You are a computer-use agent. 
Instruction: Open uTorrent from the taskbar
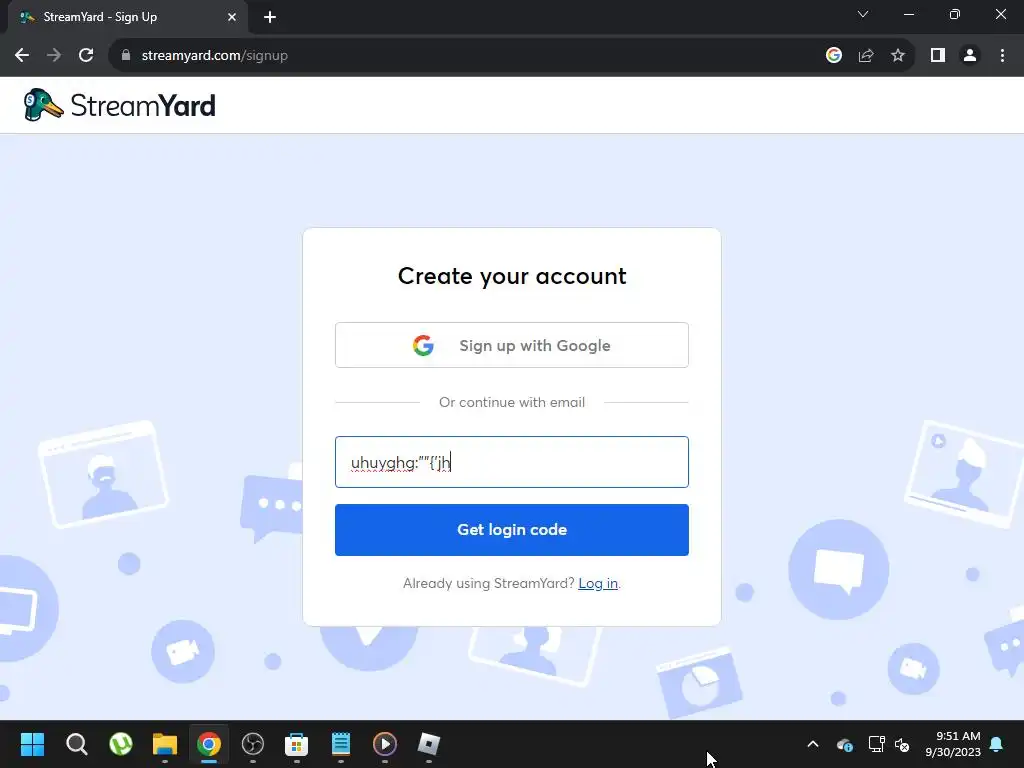[x=121, y=744]
